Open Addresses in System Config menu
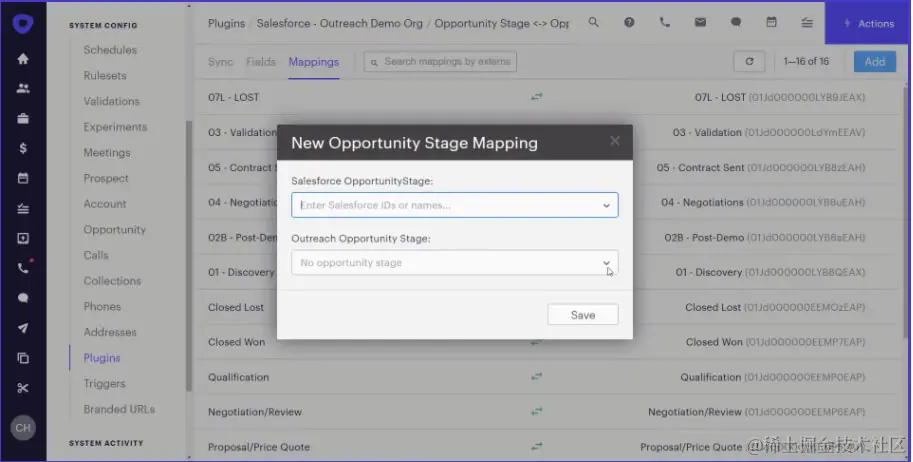The width and height of the screenshot is (913, 462). pyautogui.click(x=109, y=332)
